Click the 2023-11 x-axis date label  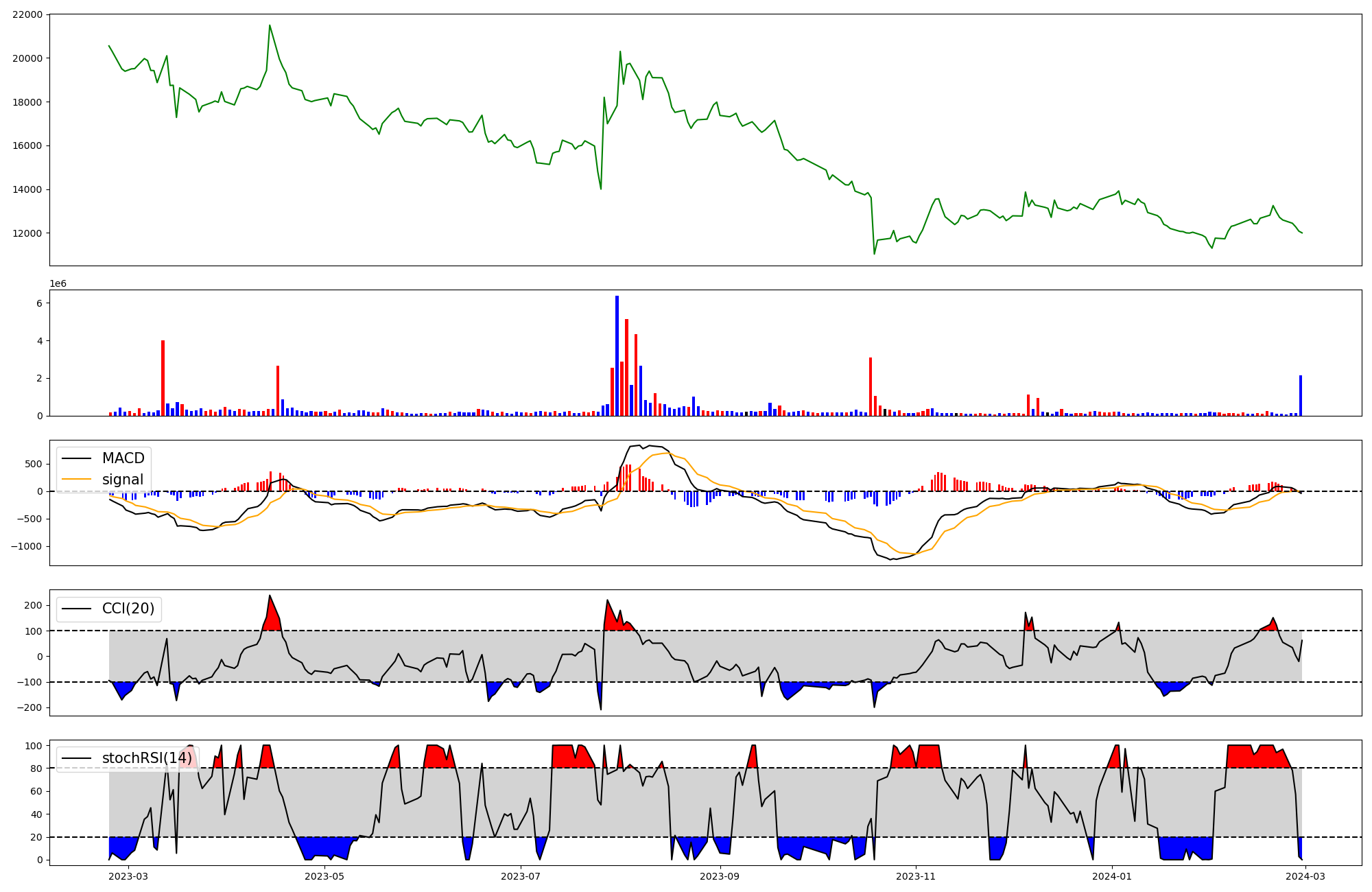[x=916, y=876]
